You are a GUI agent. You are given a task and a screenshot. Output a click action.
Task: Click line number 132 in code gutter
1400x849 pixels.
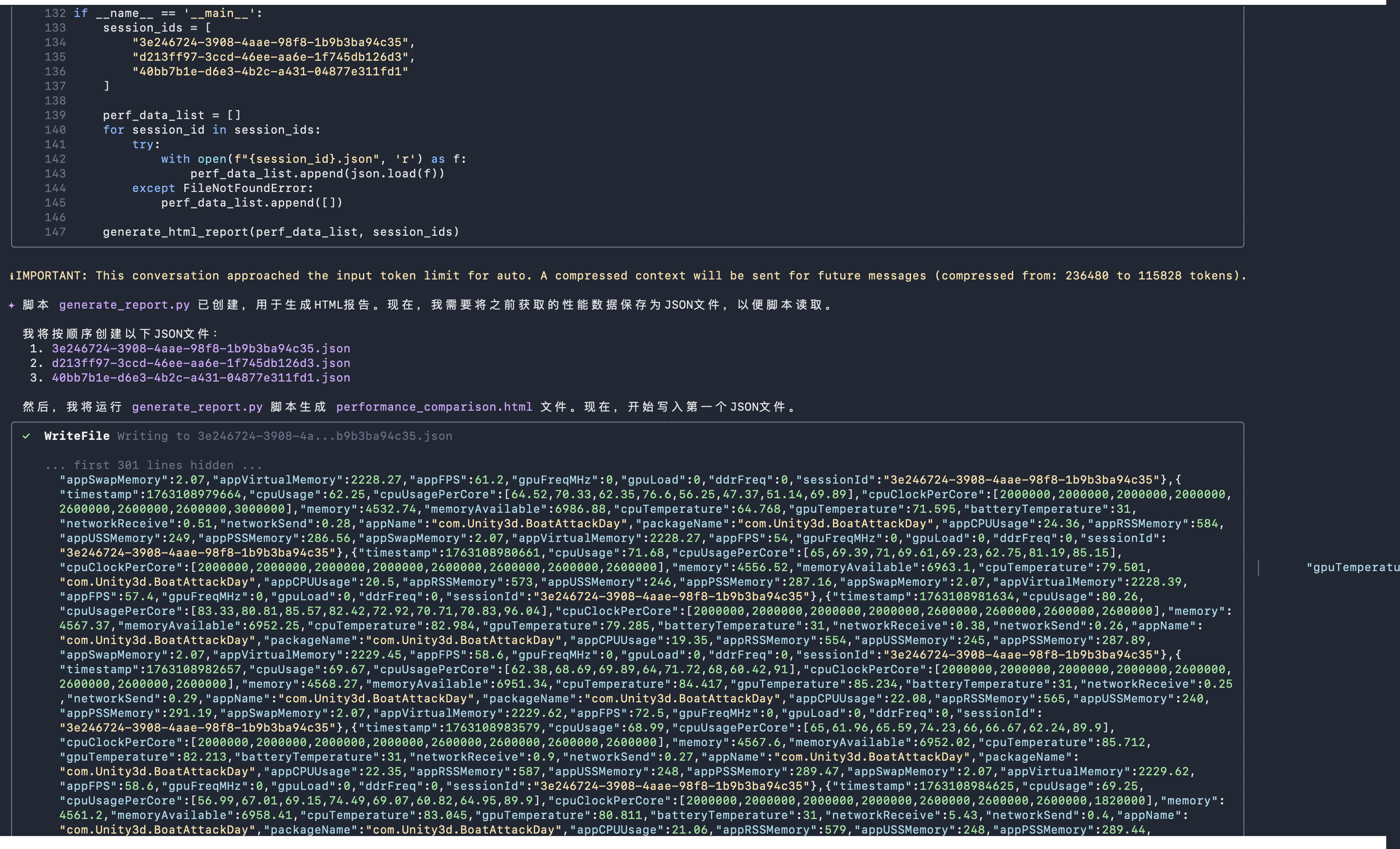pyautogui.click(x=55, y=13)
